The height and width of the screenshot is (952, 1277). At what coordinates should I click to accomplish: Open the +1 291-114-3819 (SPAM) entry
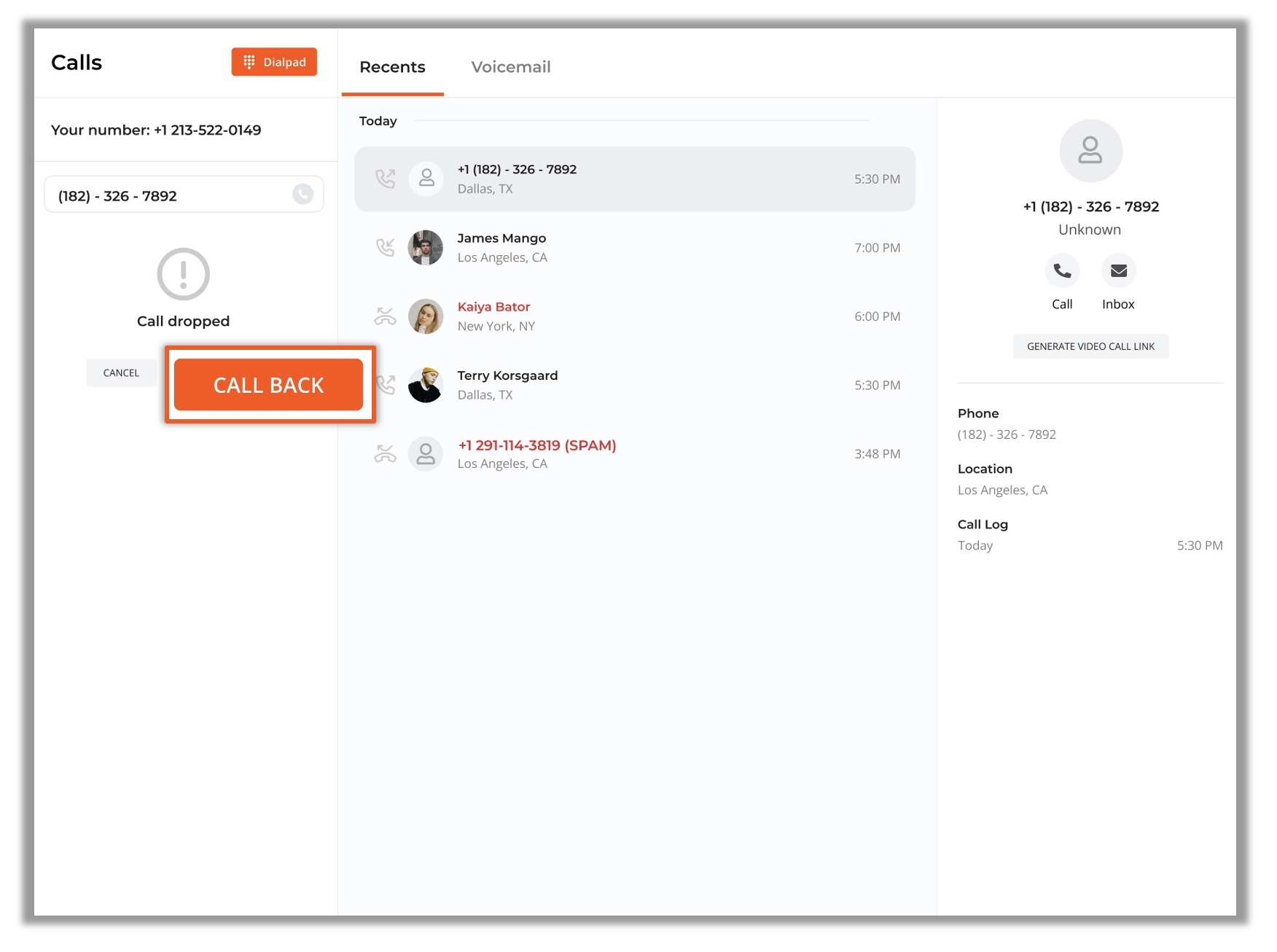click(635, 453)
